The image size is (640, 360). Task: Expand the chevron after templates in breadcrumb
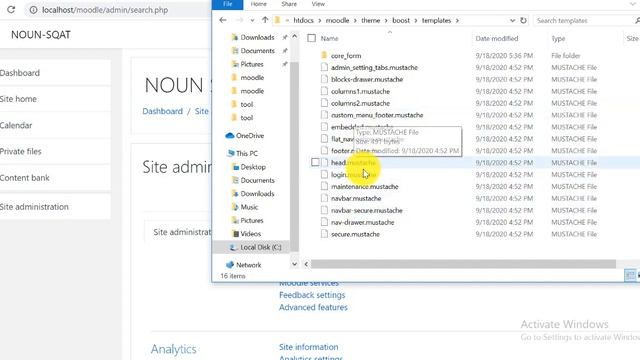point(457,20)
